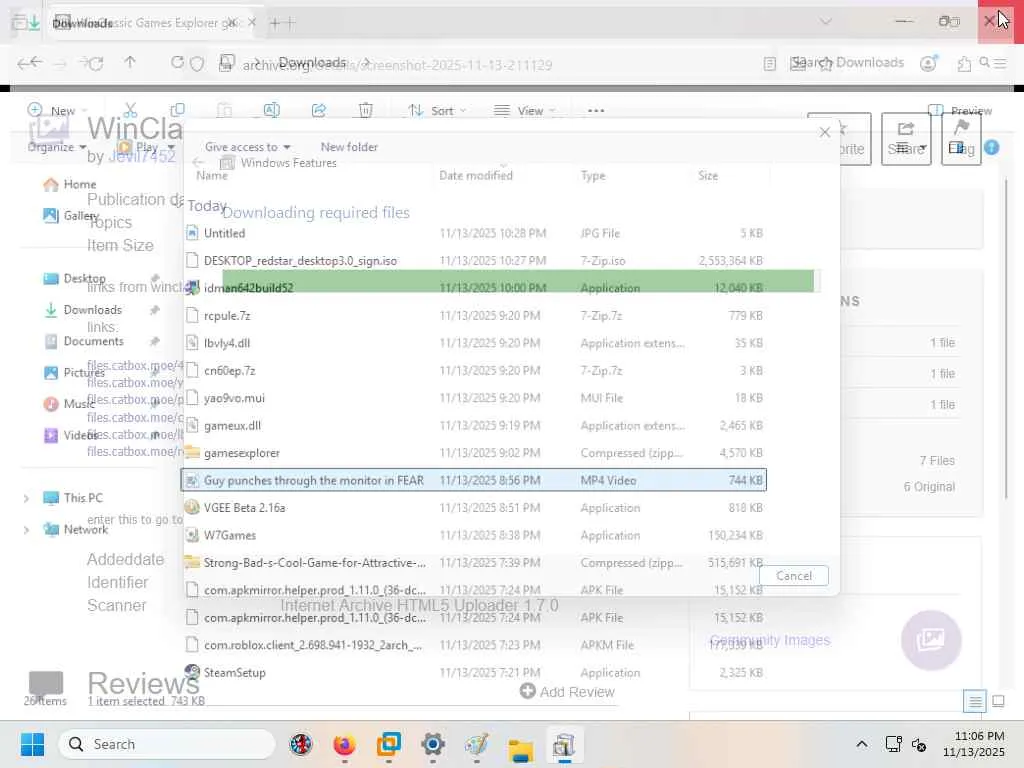The height and width of the screenshot is (768, 1024).
Task: Open Settings gear from the taskbar
Action: click(x=432, y=744)
